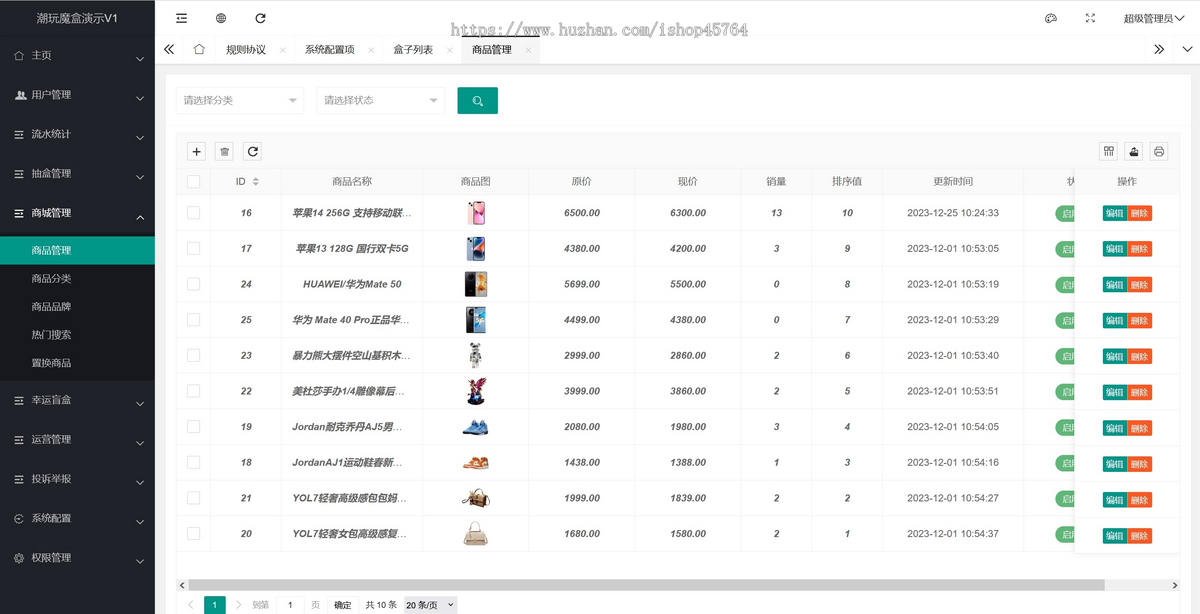Collapse the sidebar with the menu fold icon

coord(181,18)
